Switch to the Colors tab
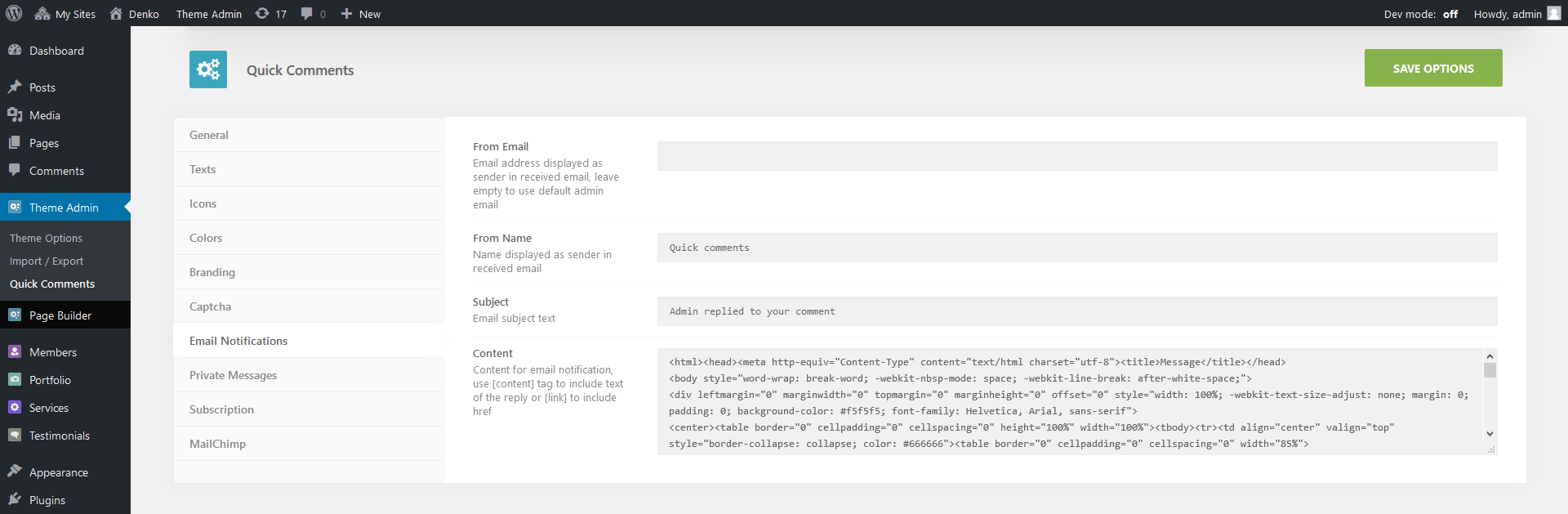Image resolution: width=1568 pixels, height=514 pixels. (309, 238)
